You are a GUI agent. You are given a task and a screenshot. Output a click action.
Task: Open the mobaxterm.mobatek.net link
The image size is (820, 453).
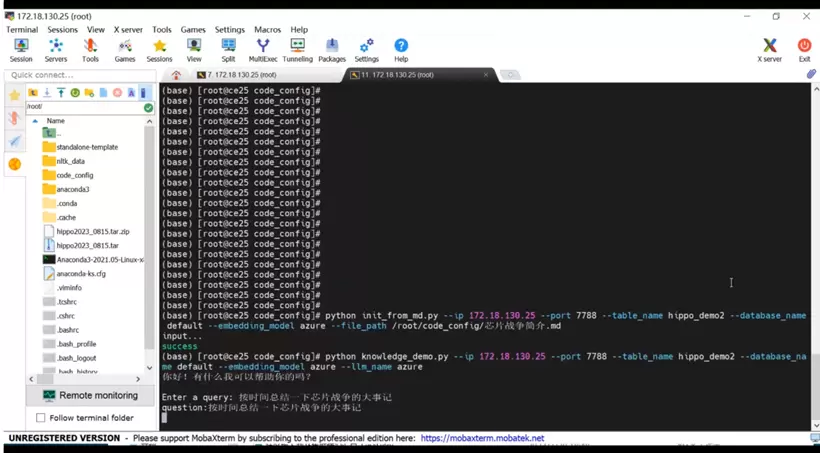[482, 438]
